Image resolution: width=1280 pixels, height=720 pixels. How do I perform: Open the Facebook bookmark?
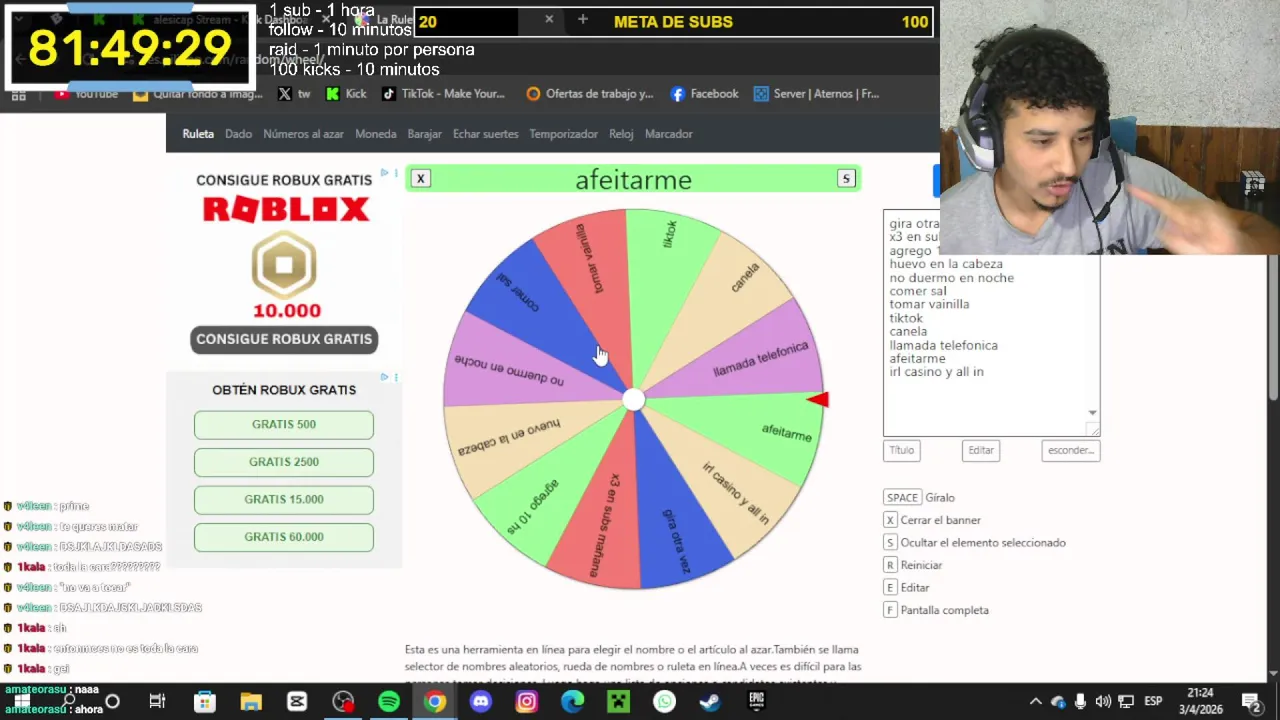(704, 94)
